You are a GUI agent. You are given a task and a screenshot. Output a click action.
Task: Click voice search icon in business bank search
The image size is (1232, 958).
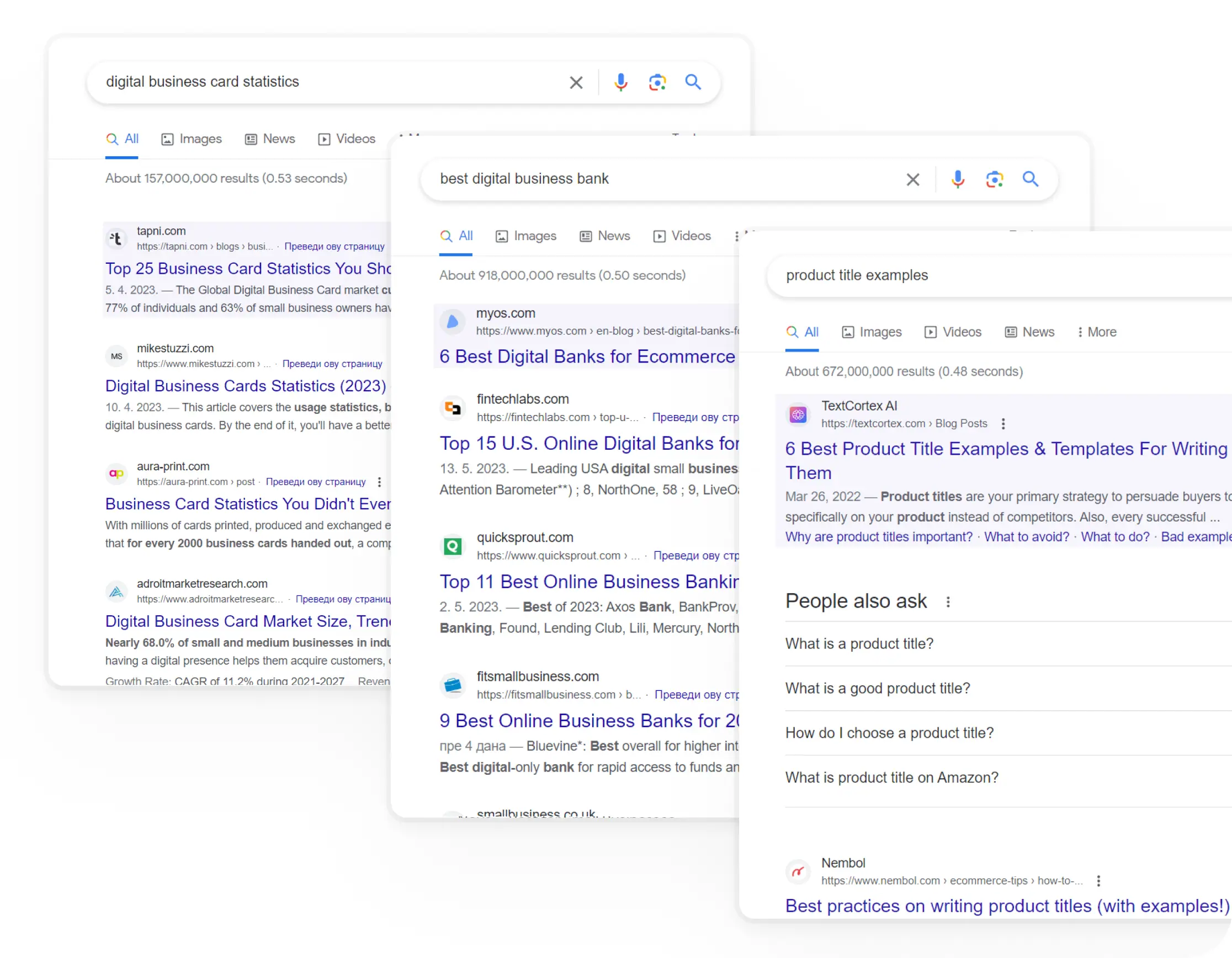pyautogui.click(x=957, y=179)
